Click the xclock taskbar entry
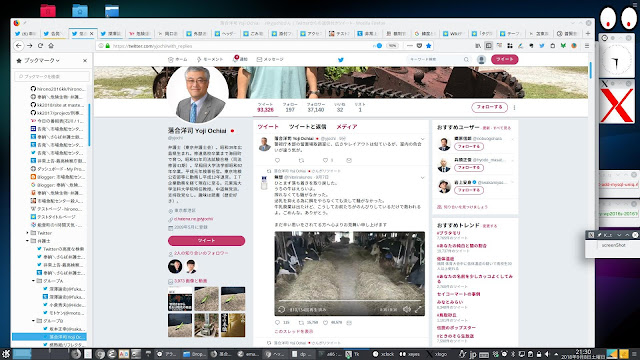 click(x=384, y=354)
